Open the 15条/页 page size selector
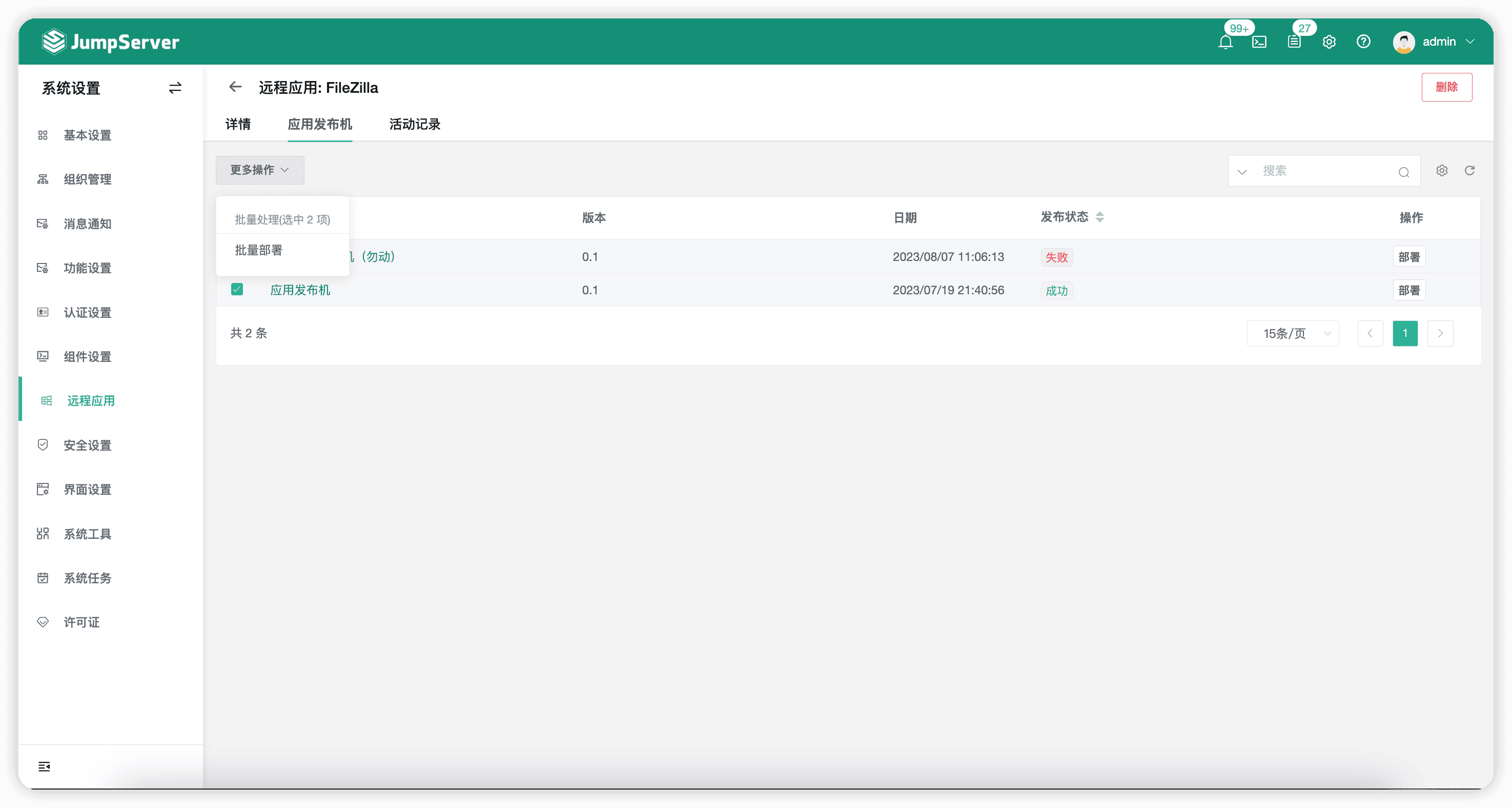Image resolution: width=1512 pixels, height=808 pixels. [1293, 334]
